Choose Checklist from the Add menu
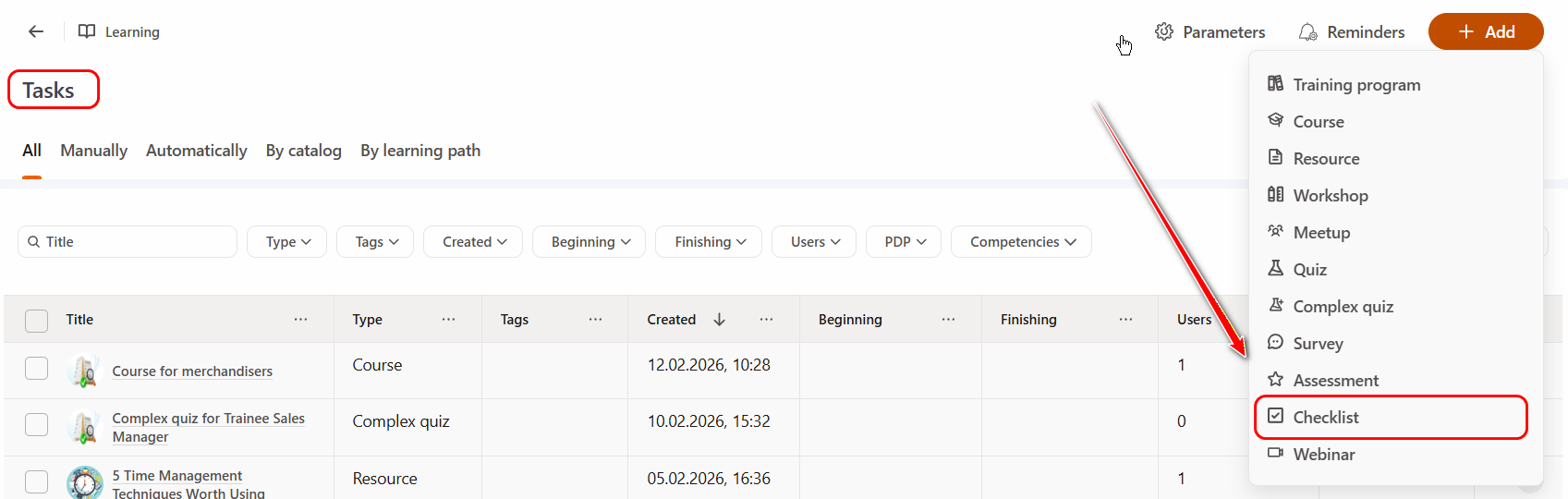Screen dimensions: 1568x499 coord(1325,418)
